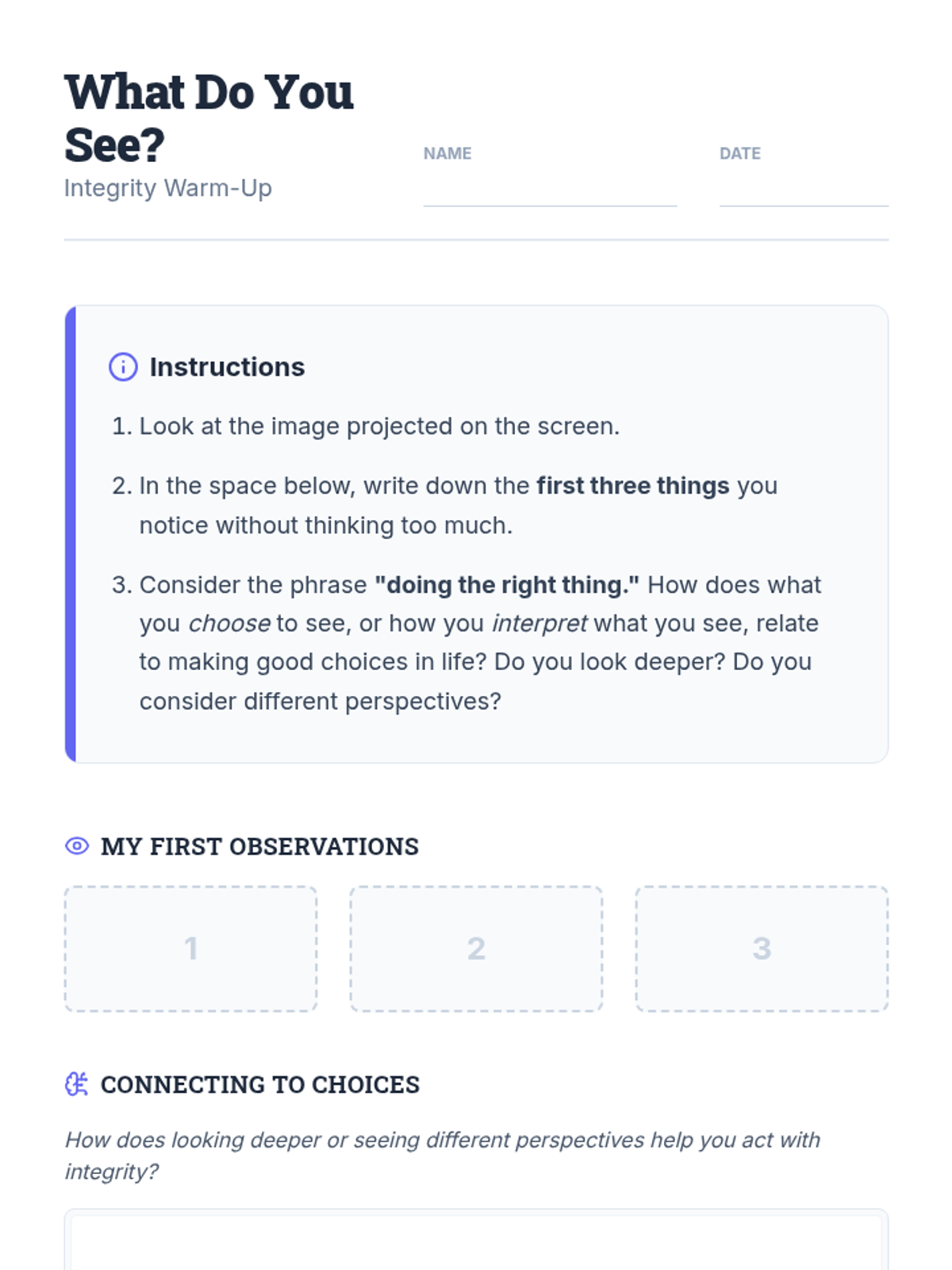952x1270 pixels.
Task: Click the "CONNECTING TO CHOICES" heading
Action: (x=259, y=1084)
